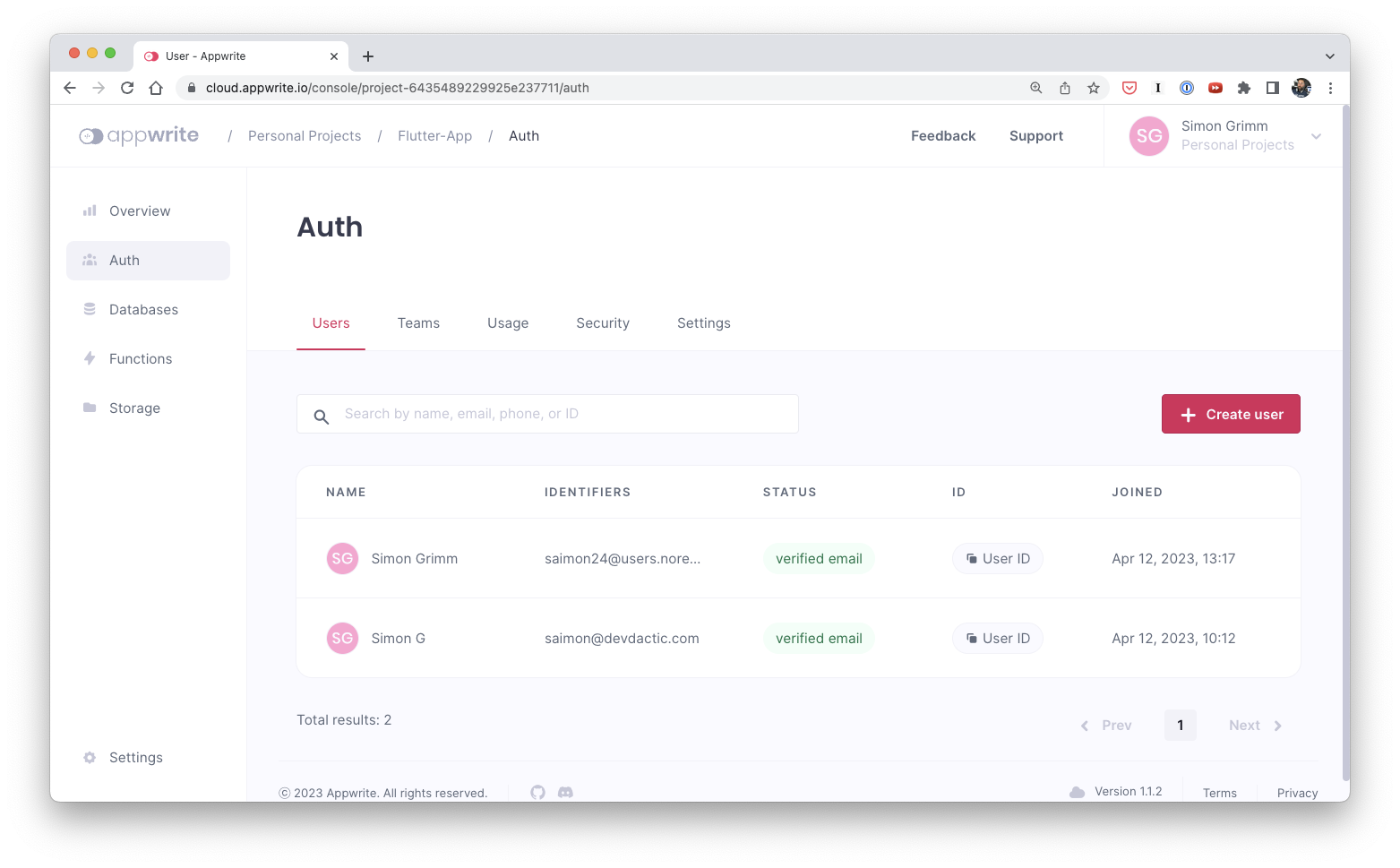
Task: Click the browser share icon
Action: point(1065,88)
